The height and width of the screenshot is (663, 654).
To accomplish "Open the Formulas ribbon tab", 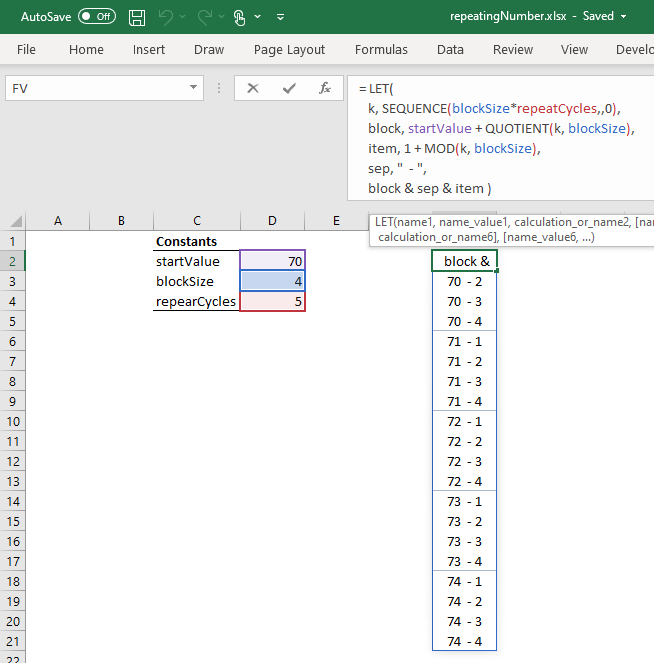I will (x=381, y=50).
